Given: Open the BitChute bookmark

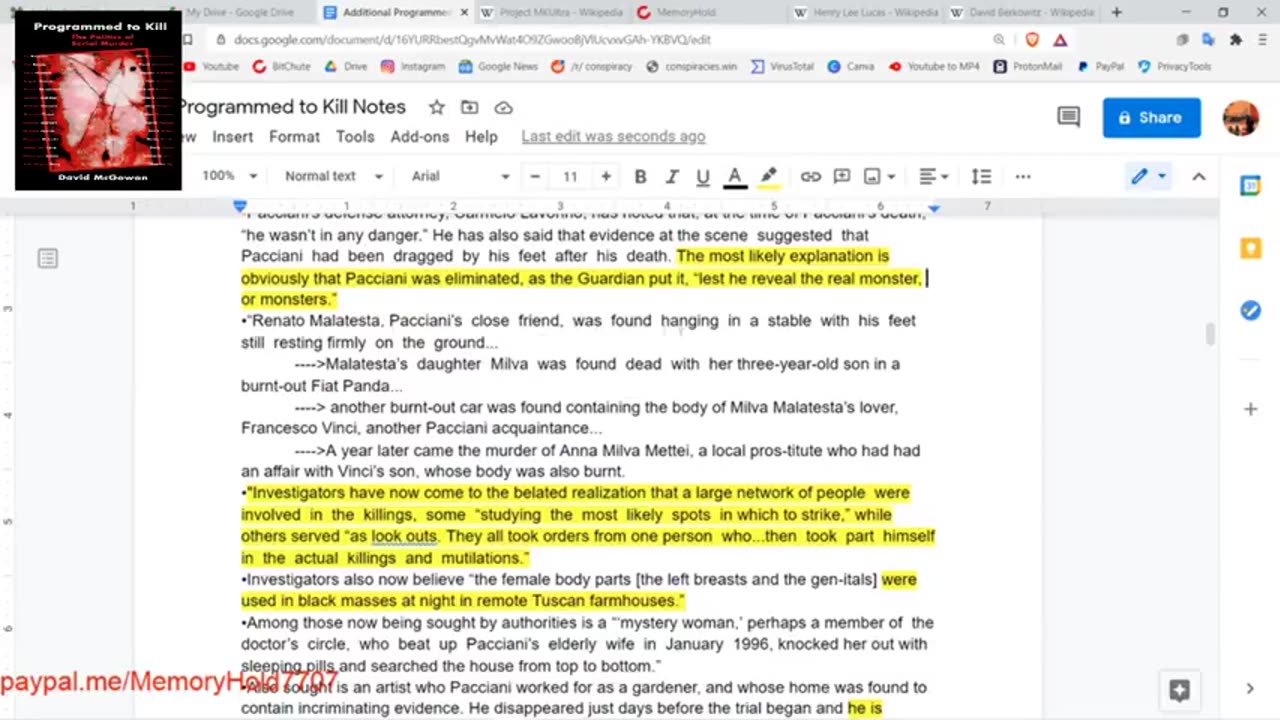Looking at the screenshot, I should 281,66.
